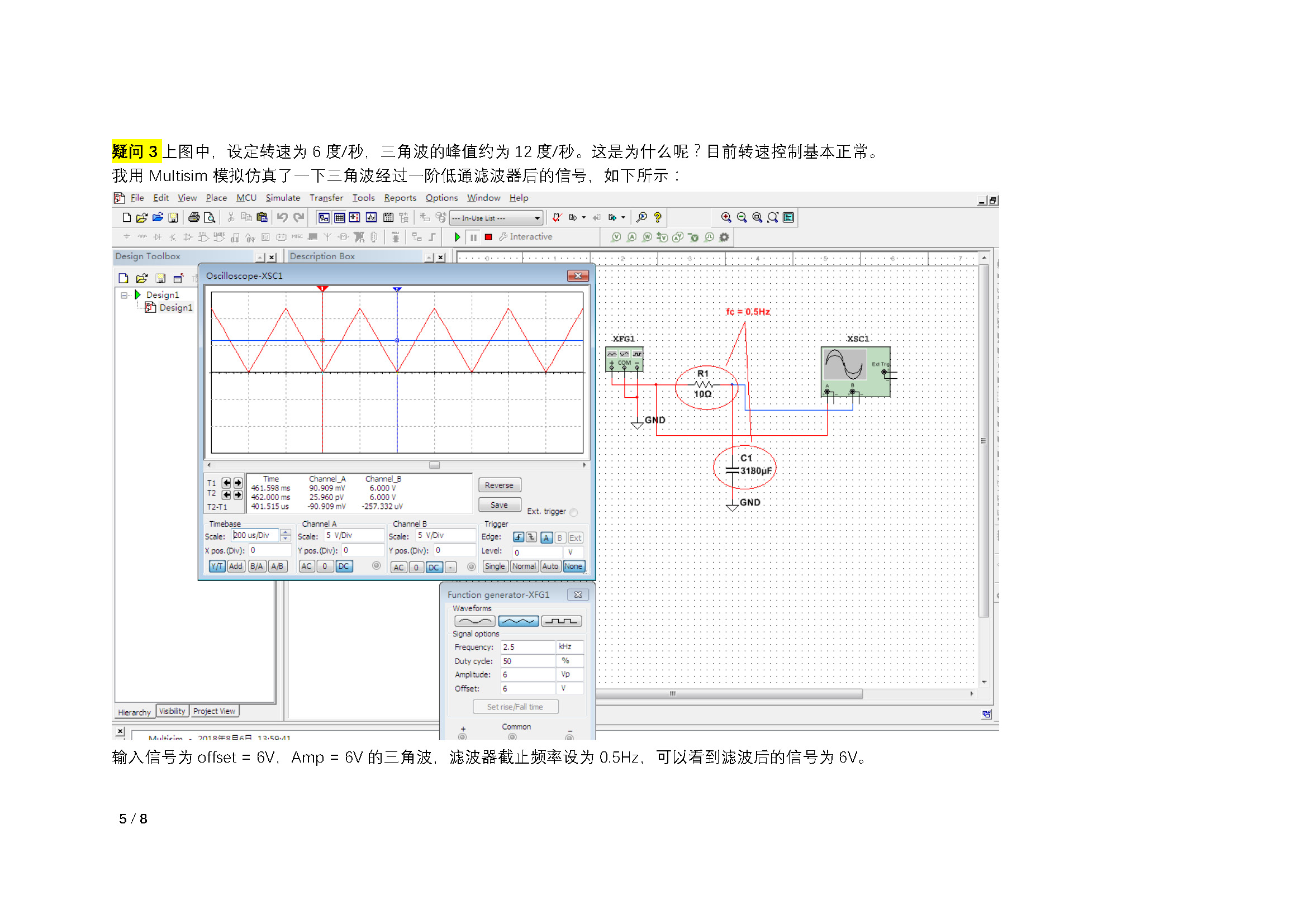This screenshot has width=1307, height=924.
Task: Click the Reverse button on oscilloscope
Action: tap(499, 485)
